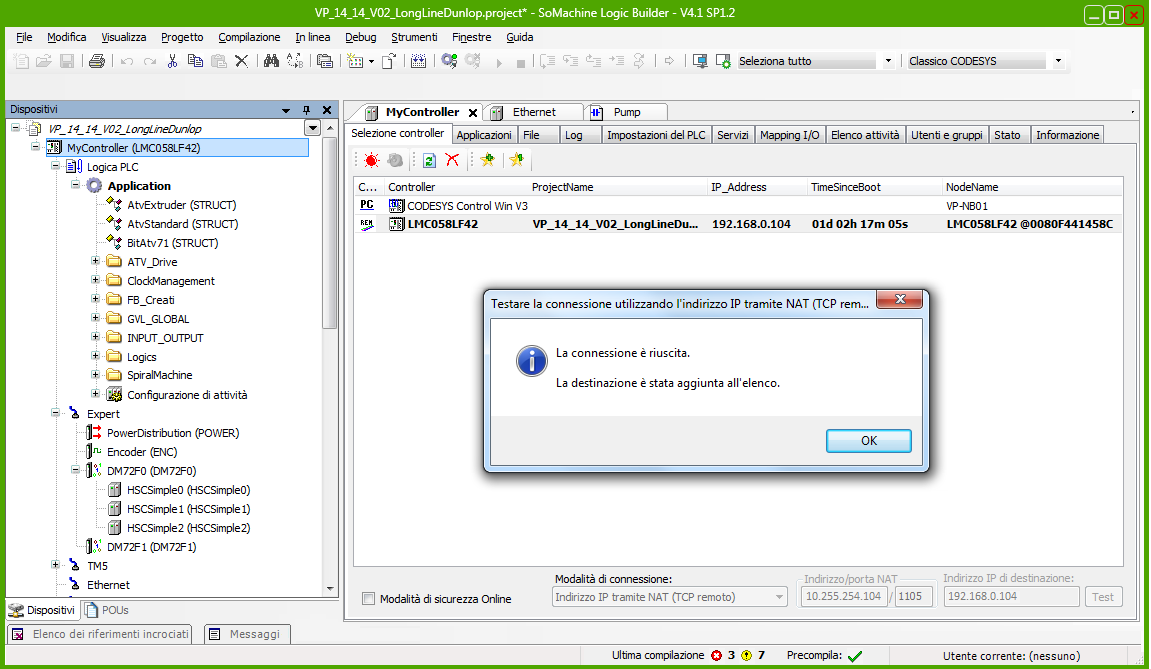Open the Progetto menu

(x=182, y=37)
